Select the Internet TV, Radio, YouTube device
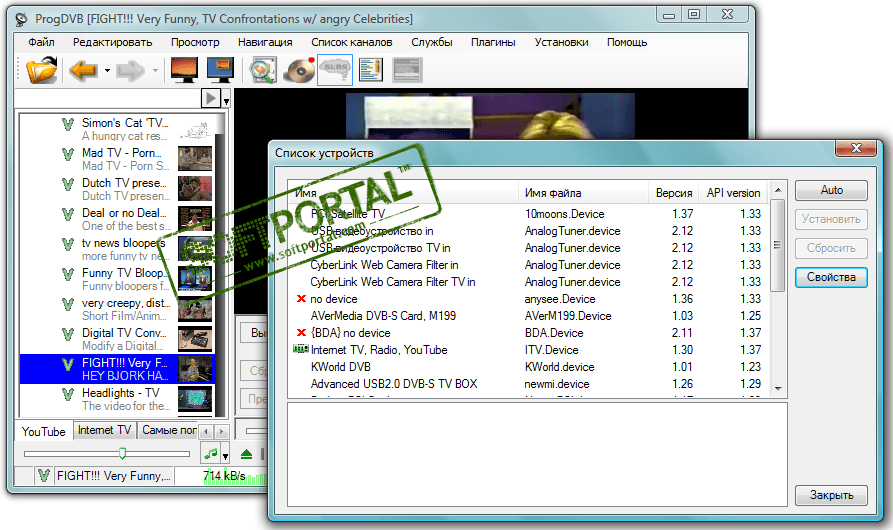 529,350
